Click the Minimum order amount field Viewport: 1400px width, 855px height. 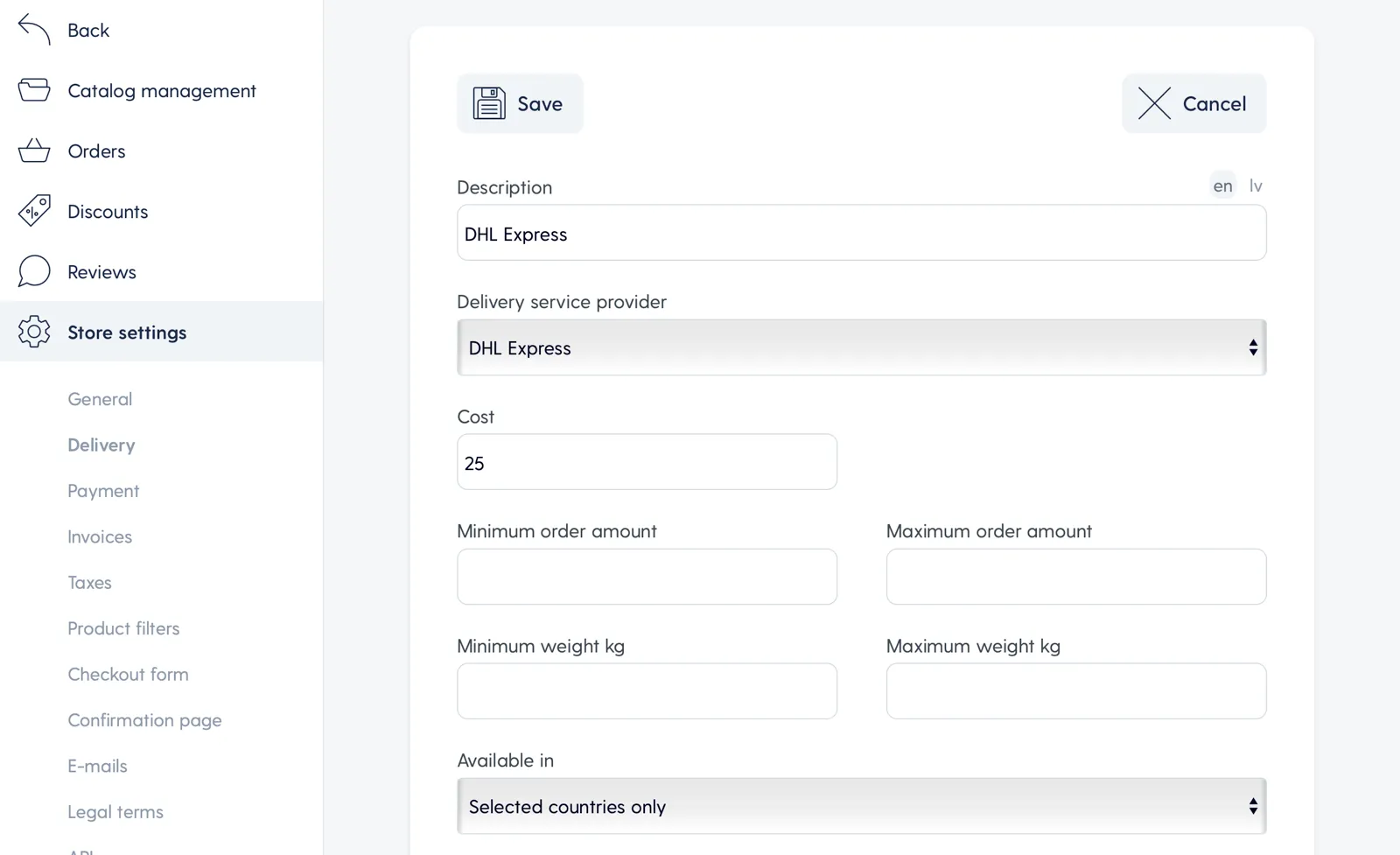coord(647,577)
